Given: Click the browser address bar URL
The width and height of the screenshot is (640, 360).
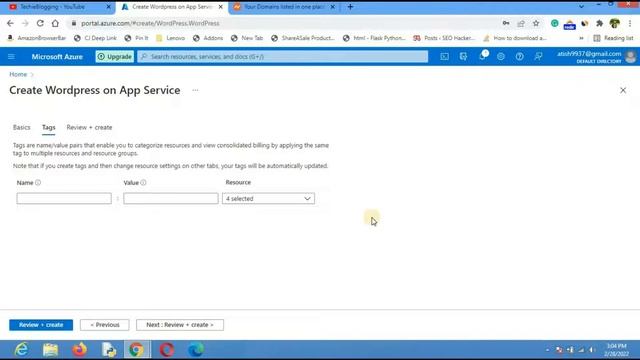Looking at the screenshot, I should [150, 23].
